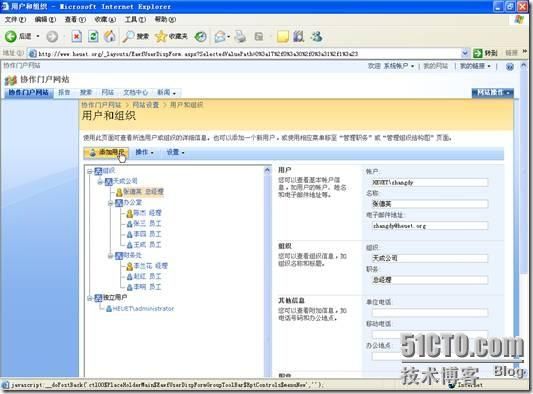533x394 pixels.
Task: Open the 我的链接 dropdown
Action: pos(475,66)
